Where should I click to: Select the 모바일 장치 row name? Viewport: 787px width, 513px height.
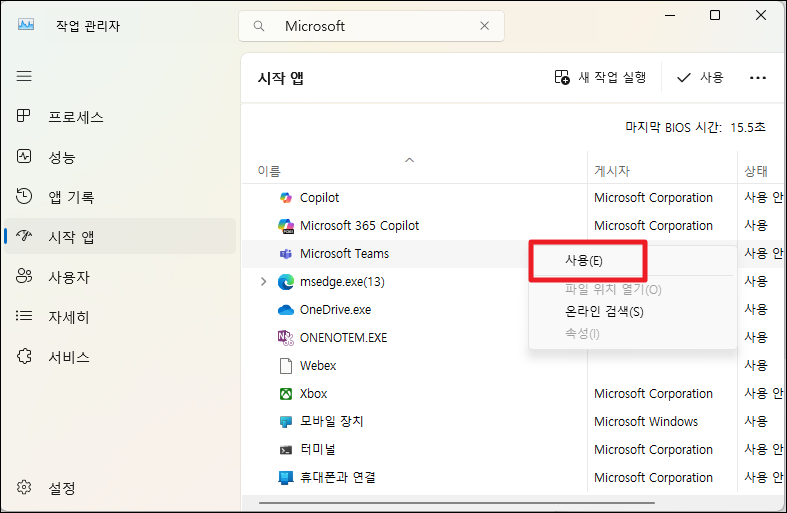[x=331, y=422]
